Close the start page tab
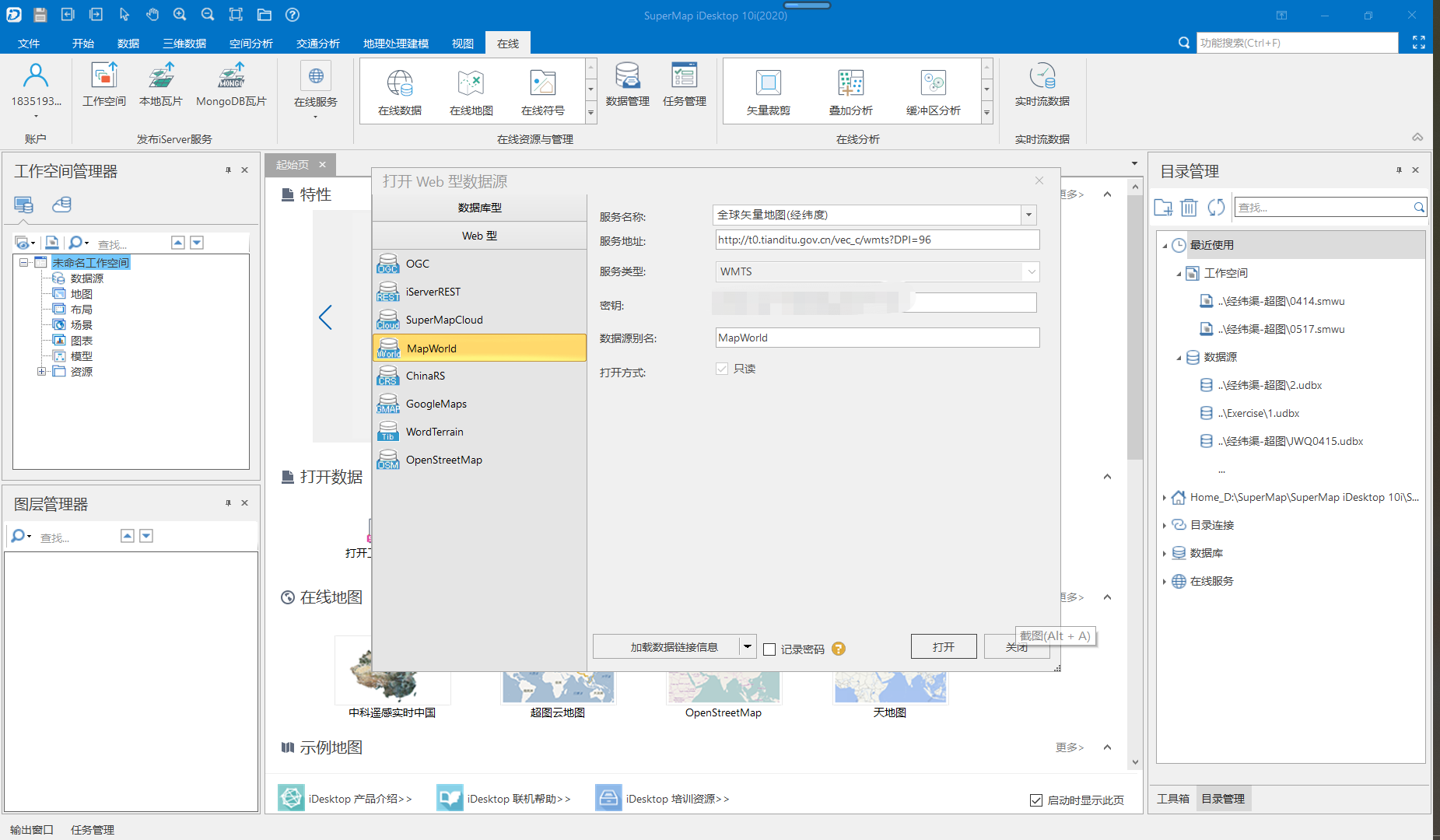This screenshot has width=1440, height=840. [x=322, y=165]
